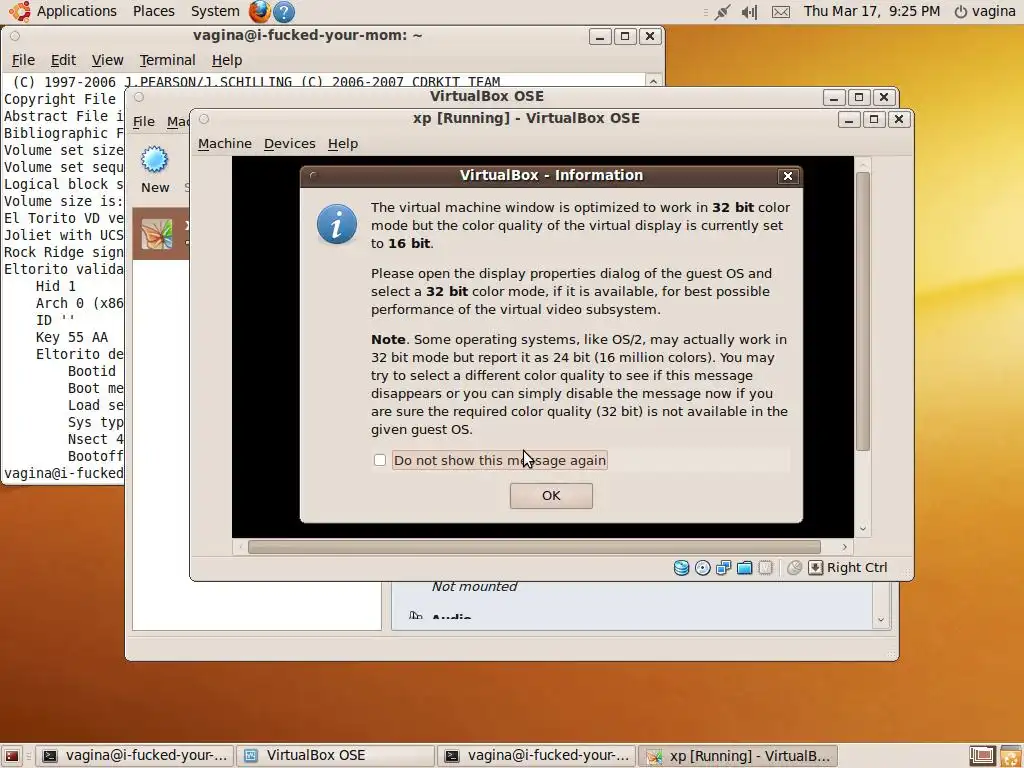Click mouse integration icon in VM status bar
This screenshot has width=1024, height=768.
(794, 568)
